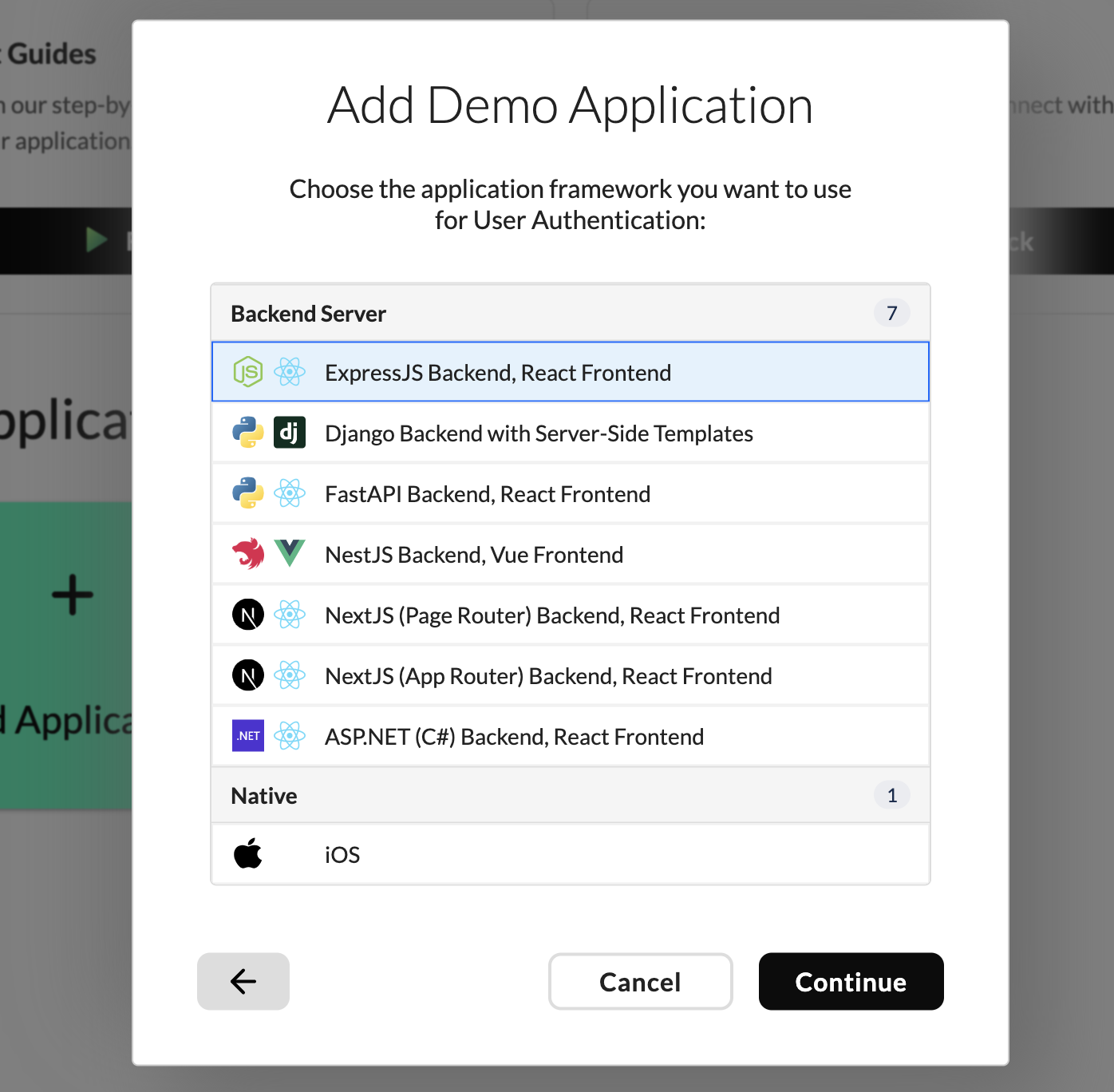1114x1092 pixels.
Task: Click the NestJS red cat icon
Action: 248,554
